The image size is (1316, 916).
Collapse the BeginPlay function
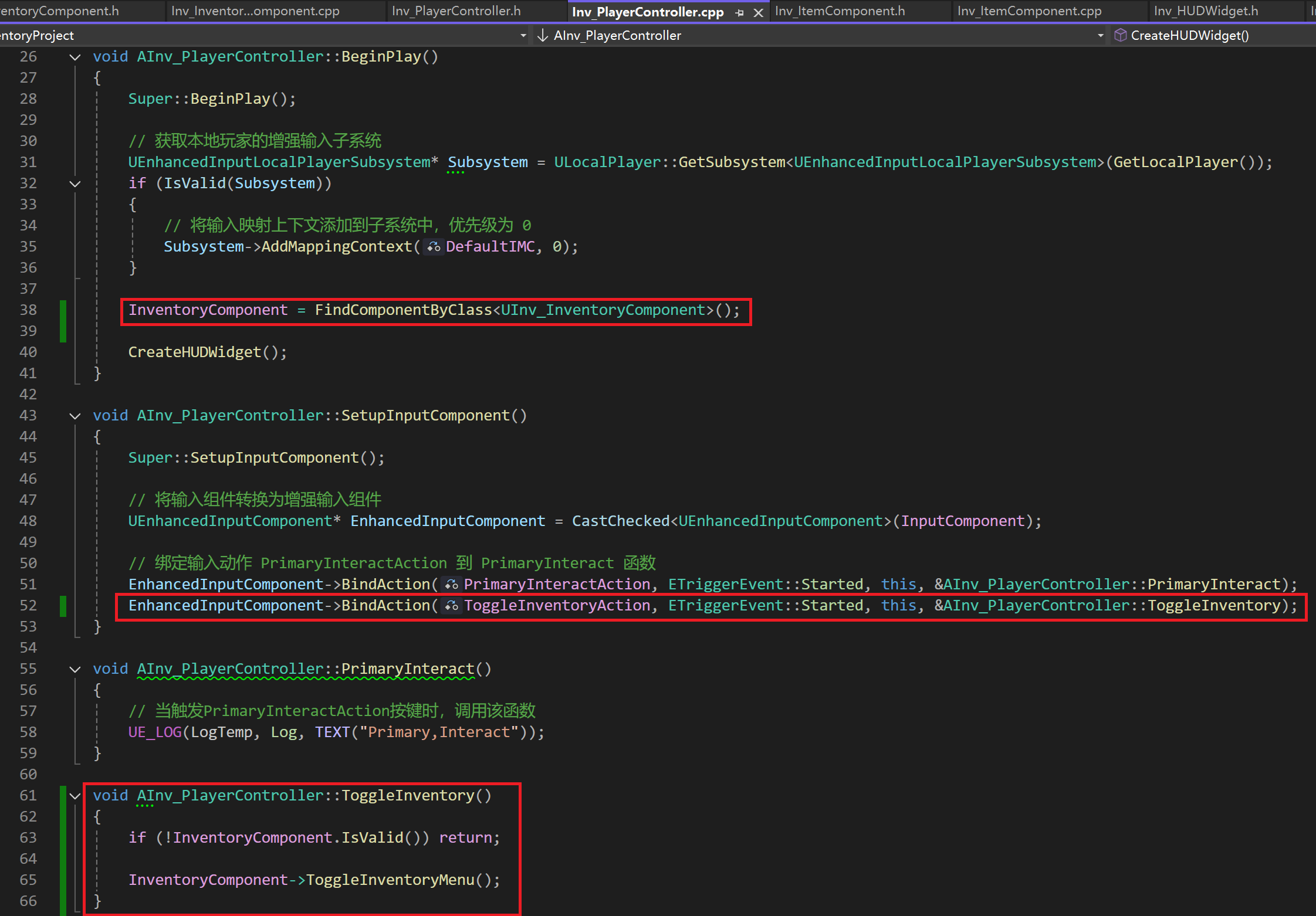pos(75,57)
